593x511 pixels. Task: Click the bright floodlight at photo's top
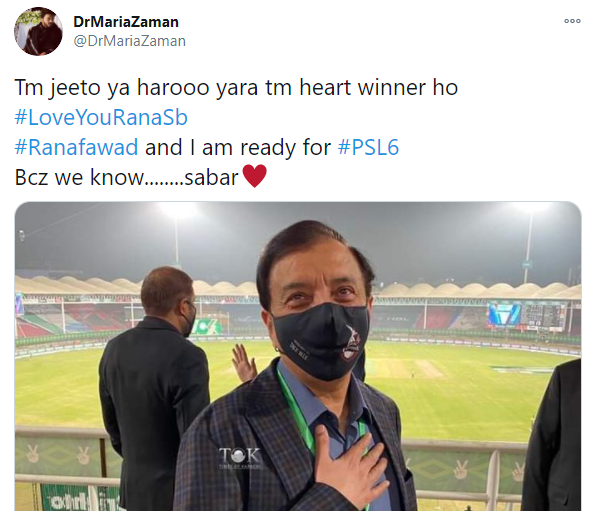pos(178,210)
